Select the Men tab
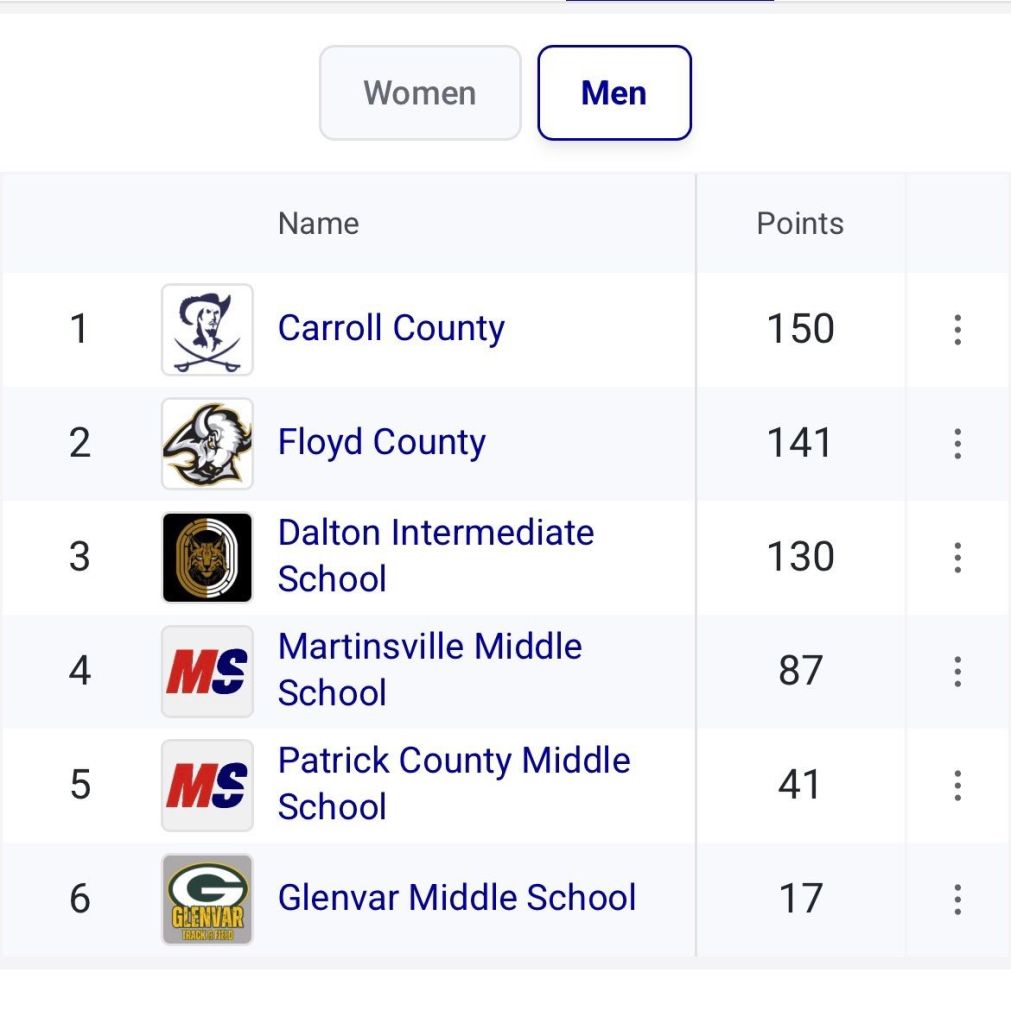1011x1023 pixels. [x=614, y=93]
